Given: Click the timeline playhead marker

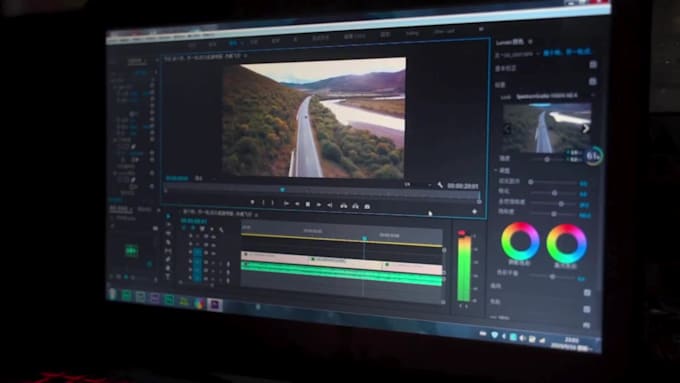Looking at the screenshot, I should [364, 238].
